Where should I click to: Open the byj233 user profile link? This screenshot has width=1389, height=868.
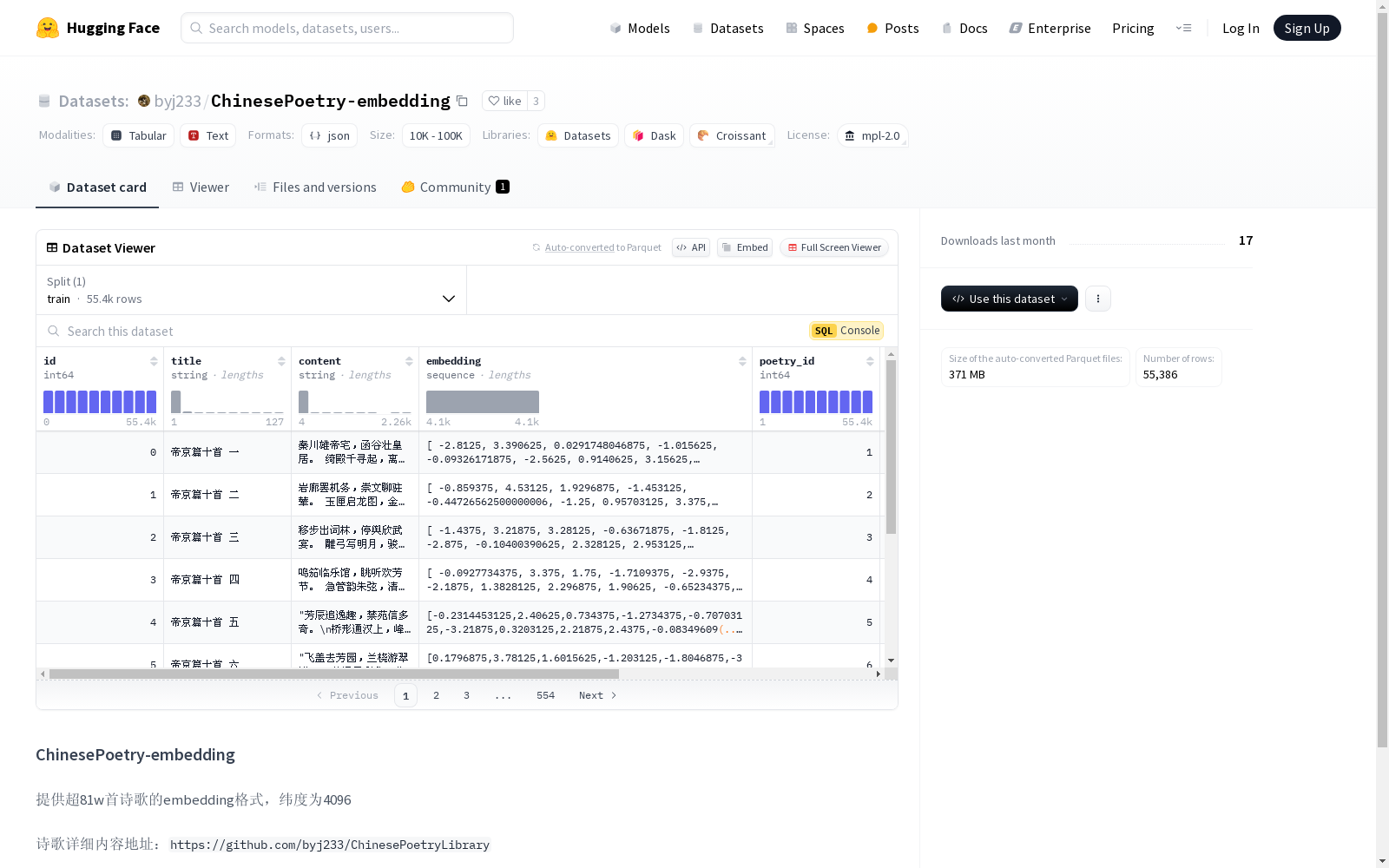click(x=178, y=101)
